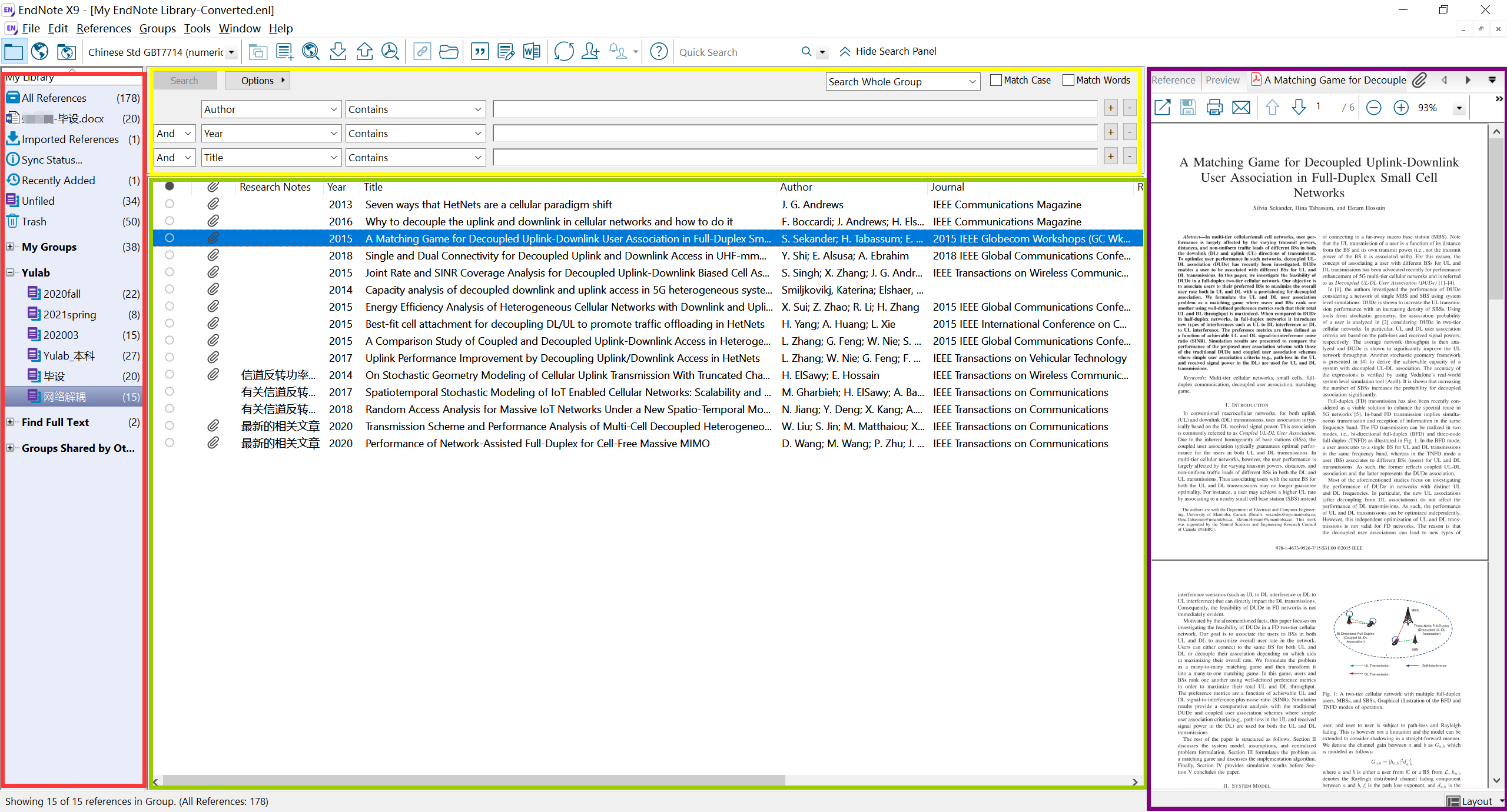Enable the Match Words checkbox
This screenshot has width=1507, height=812.
tap(1068, 80)
